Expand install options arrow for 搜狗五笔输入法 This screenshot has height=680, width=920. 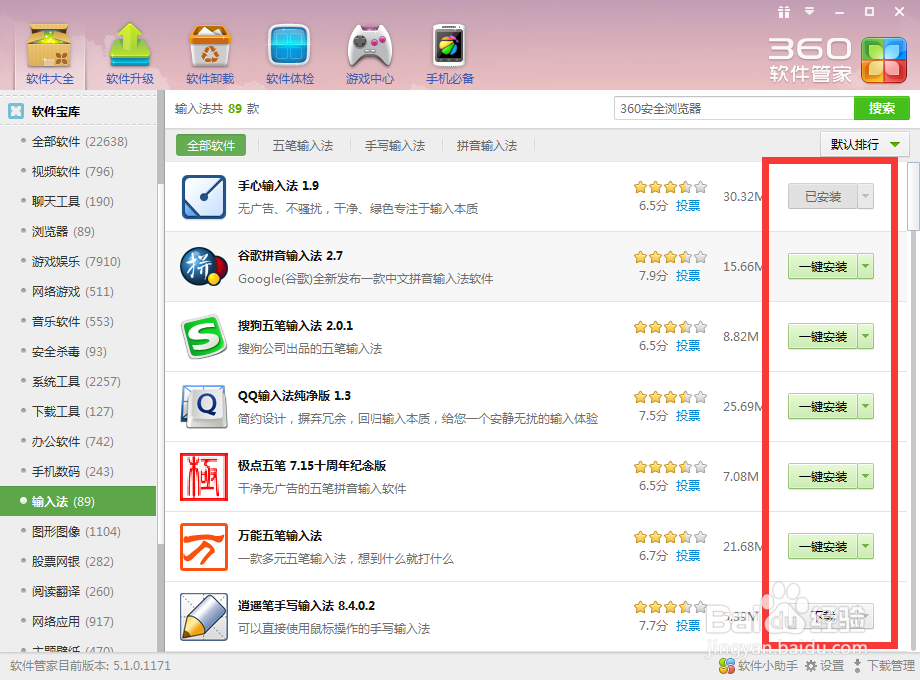[x=865, y=336]
